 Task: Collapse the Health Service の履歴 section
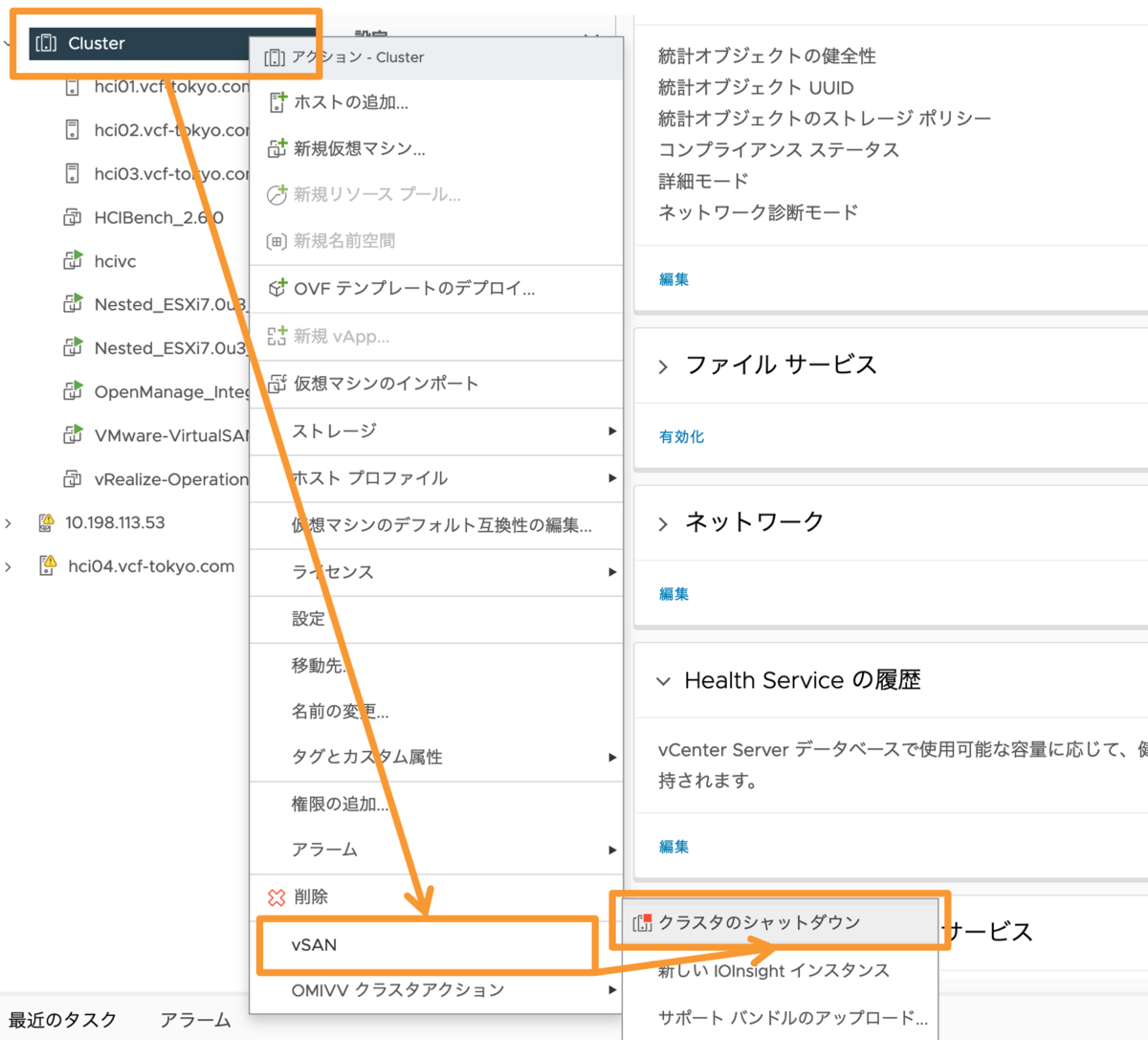[x=663, y=681]
